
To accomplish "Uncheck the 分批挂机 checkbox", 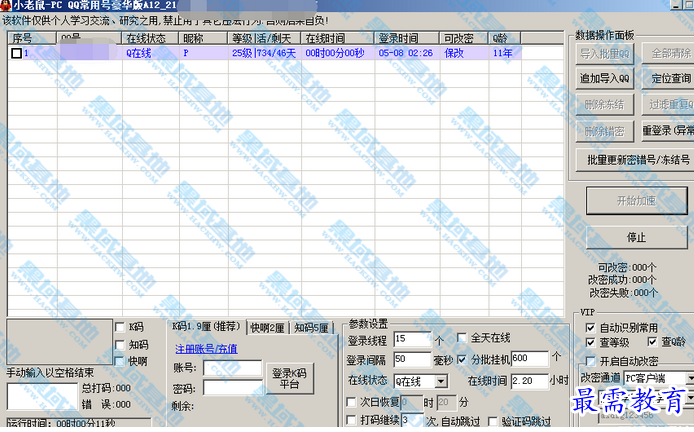I will tap(462, 359).
